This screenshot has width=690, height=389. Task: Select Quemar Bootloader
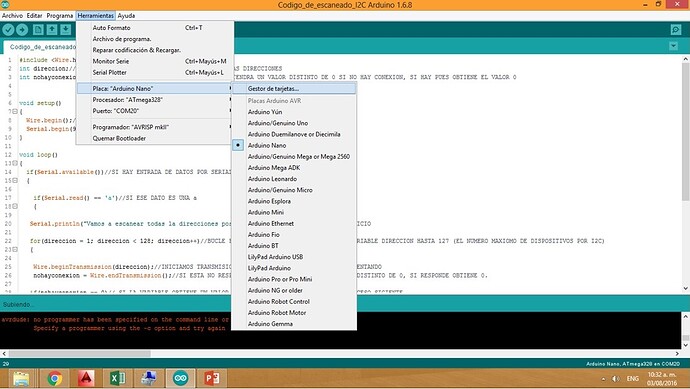tap(155, 138)
